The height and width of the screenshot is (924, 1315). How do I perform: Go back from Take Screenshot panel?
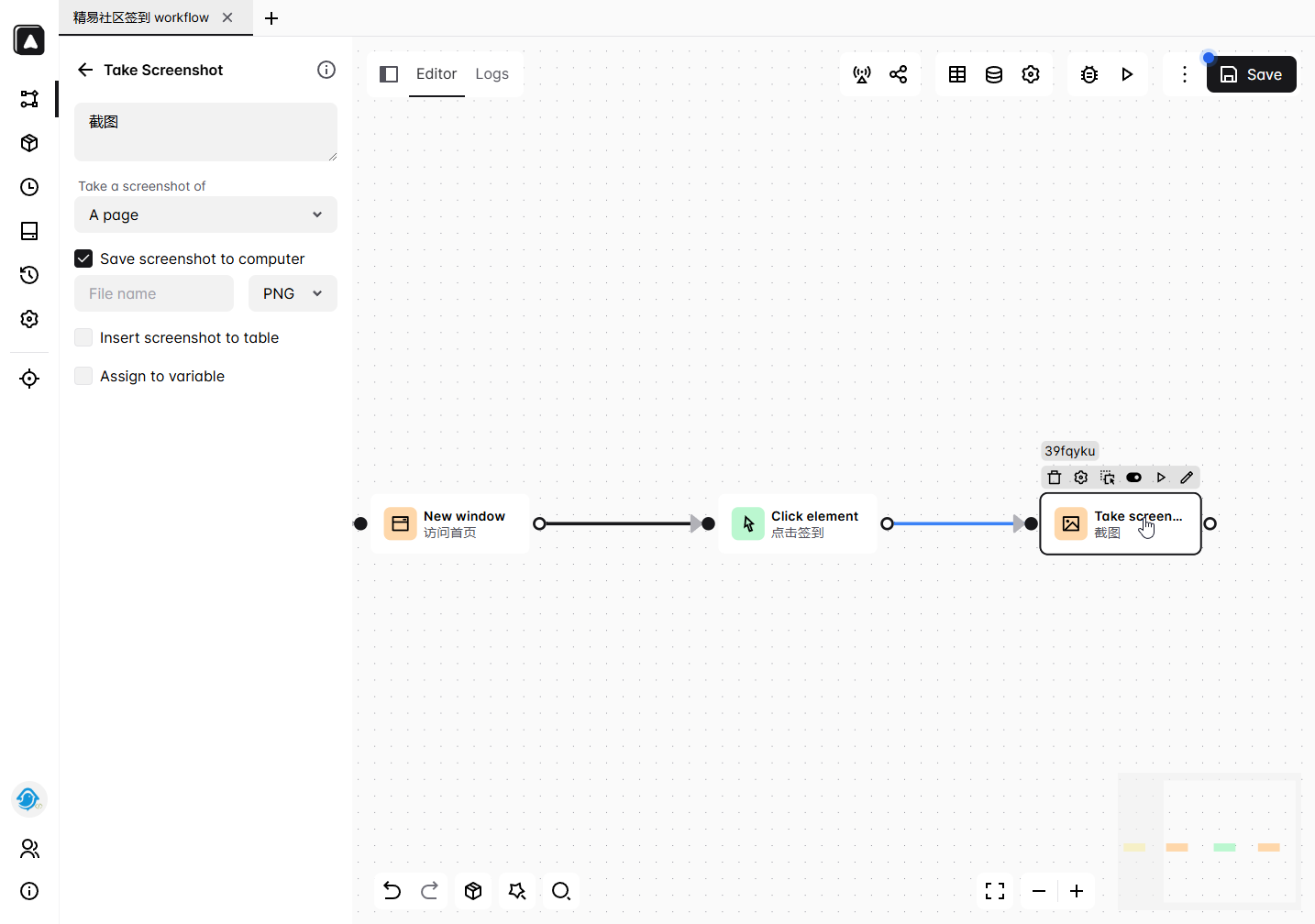click(85, 70)
